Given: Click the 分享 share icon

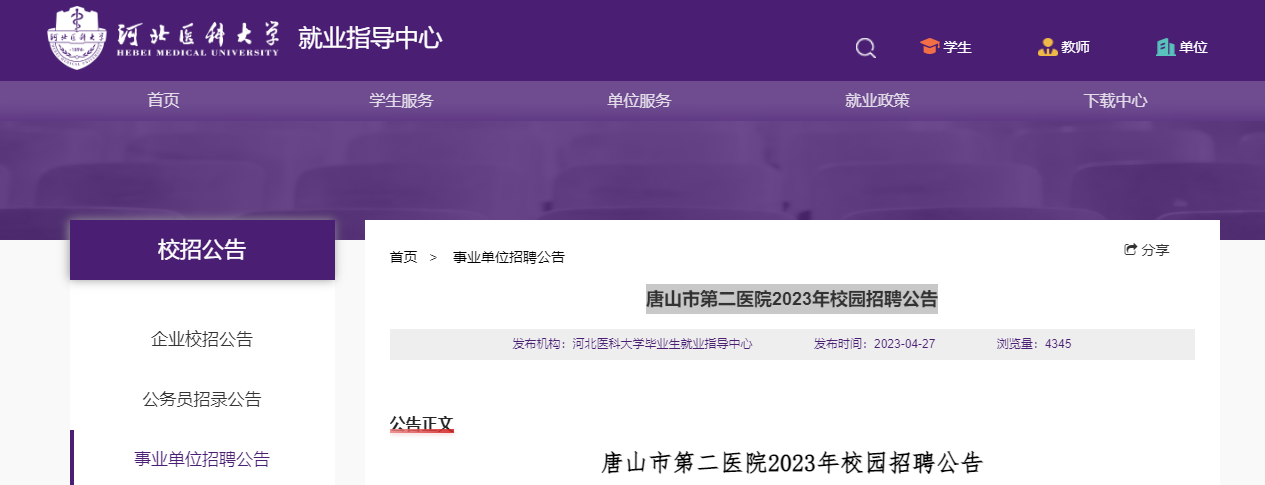Looking at the screenshot, I should click(x=1131, y=250).
